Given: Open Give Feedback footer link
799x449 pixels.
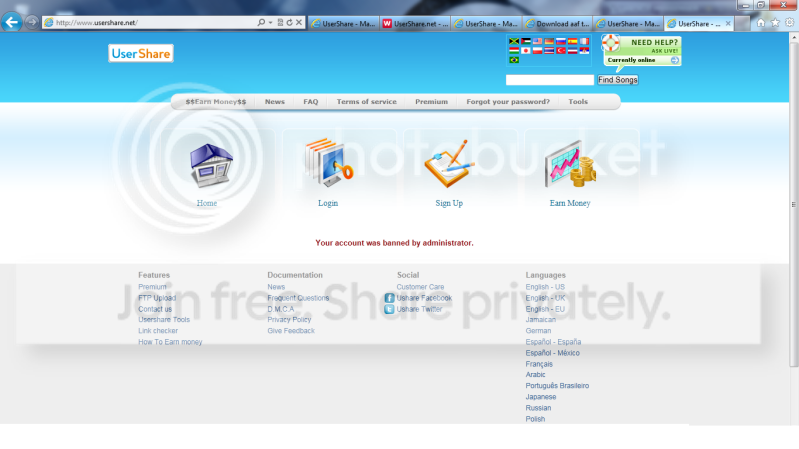Looking at the screenshot, I should pos(291,331).
